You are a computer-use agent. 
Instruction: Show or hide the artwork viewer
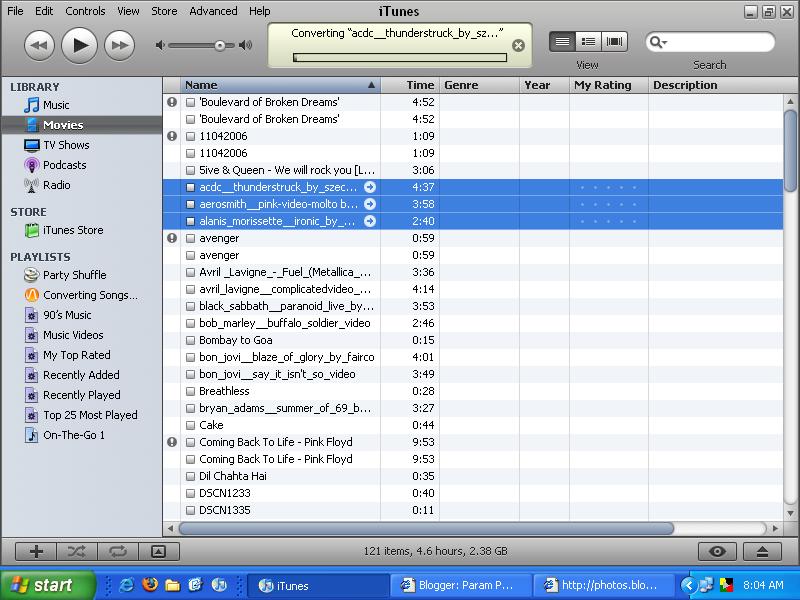(159, 552)
